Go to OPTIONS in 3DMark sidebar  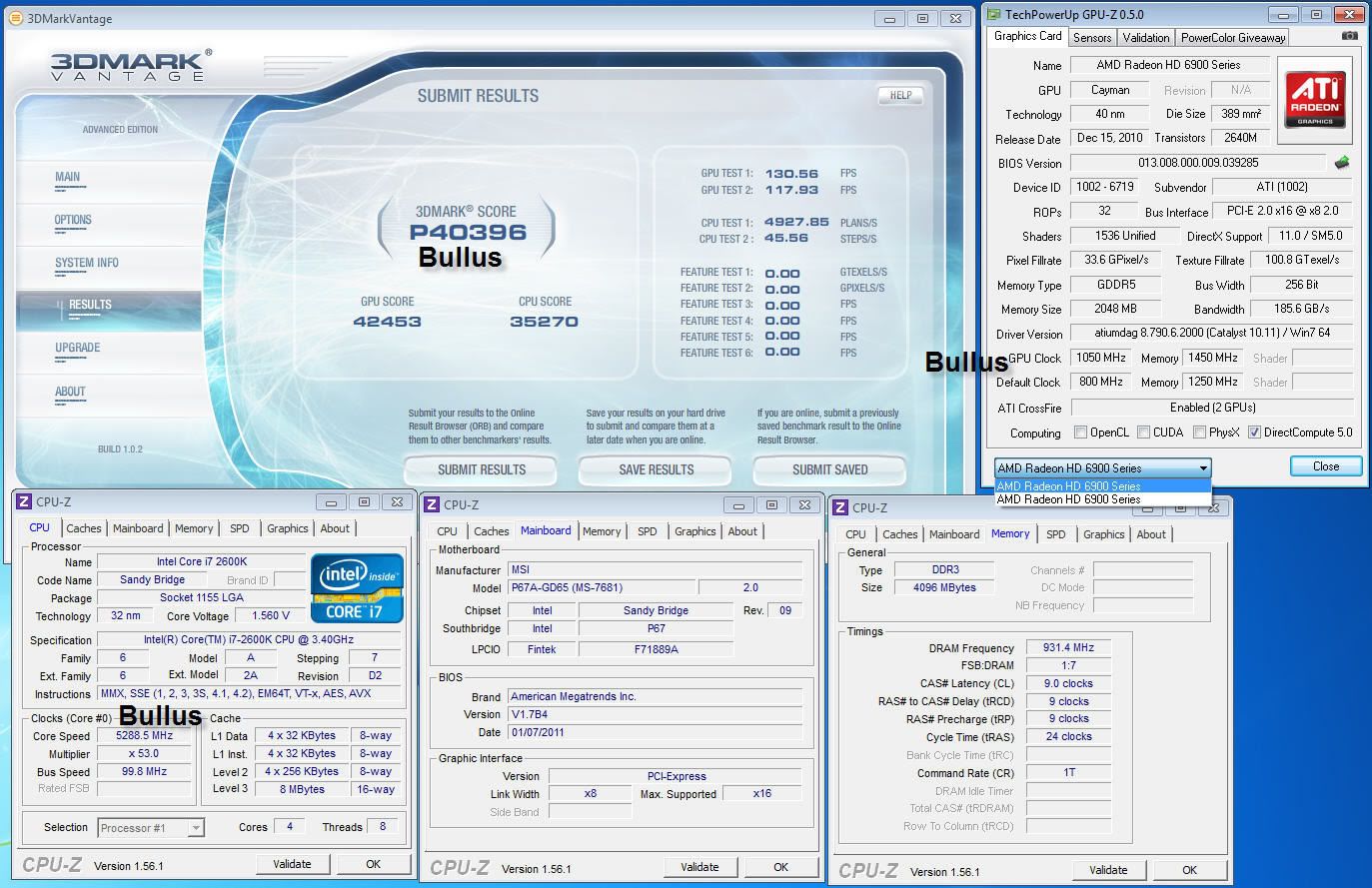pyautogui.click(x=73, y=220)
